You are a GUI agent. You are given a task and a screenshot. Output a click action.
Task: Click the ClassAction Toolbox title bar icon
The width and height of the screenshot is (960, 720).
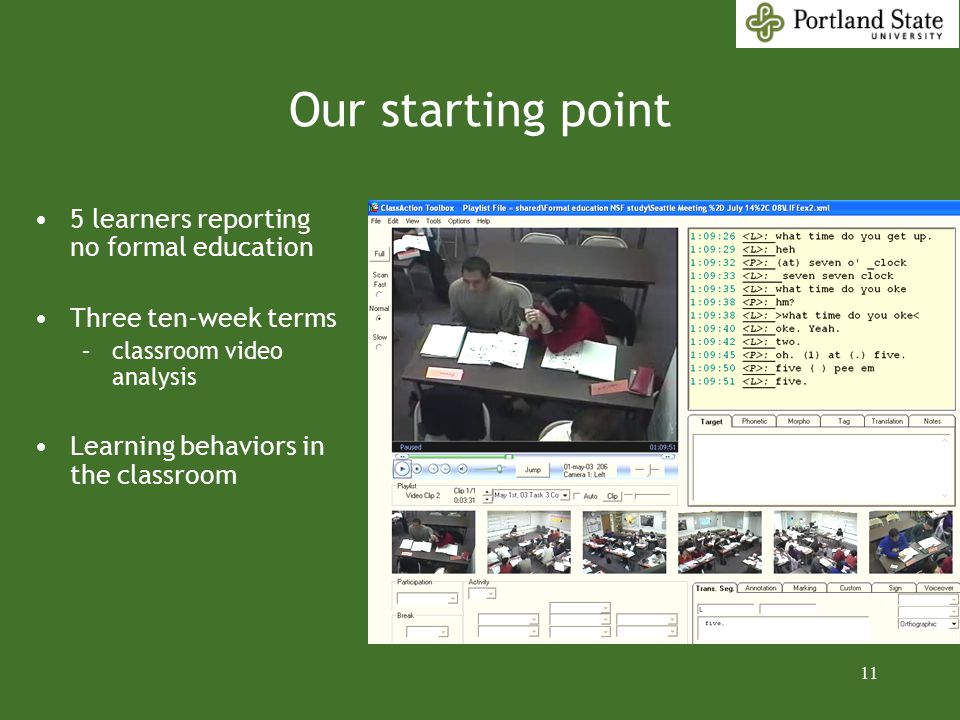373,208
